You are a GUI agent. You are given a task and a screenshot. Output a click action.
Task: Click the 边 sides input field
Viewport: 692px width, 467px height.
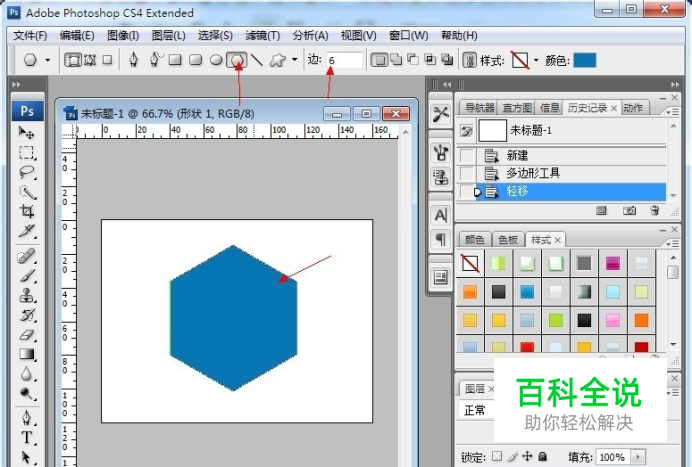pos(343,61)
